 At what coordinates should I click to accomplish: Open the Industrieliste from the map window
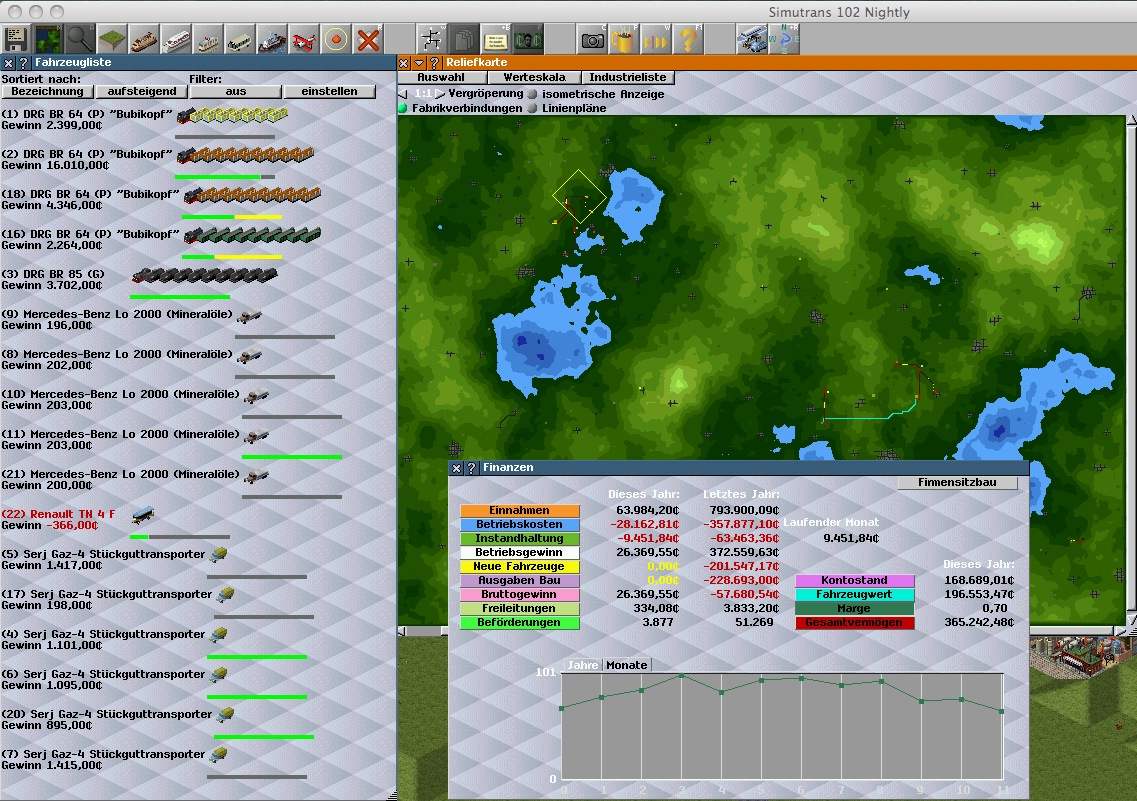pos(627,77)
